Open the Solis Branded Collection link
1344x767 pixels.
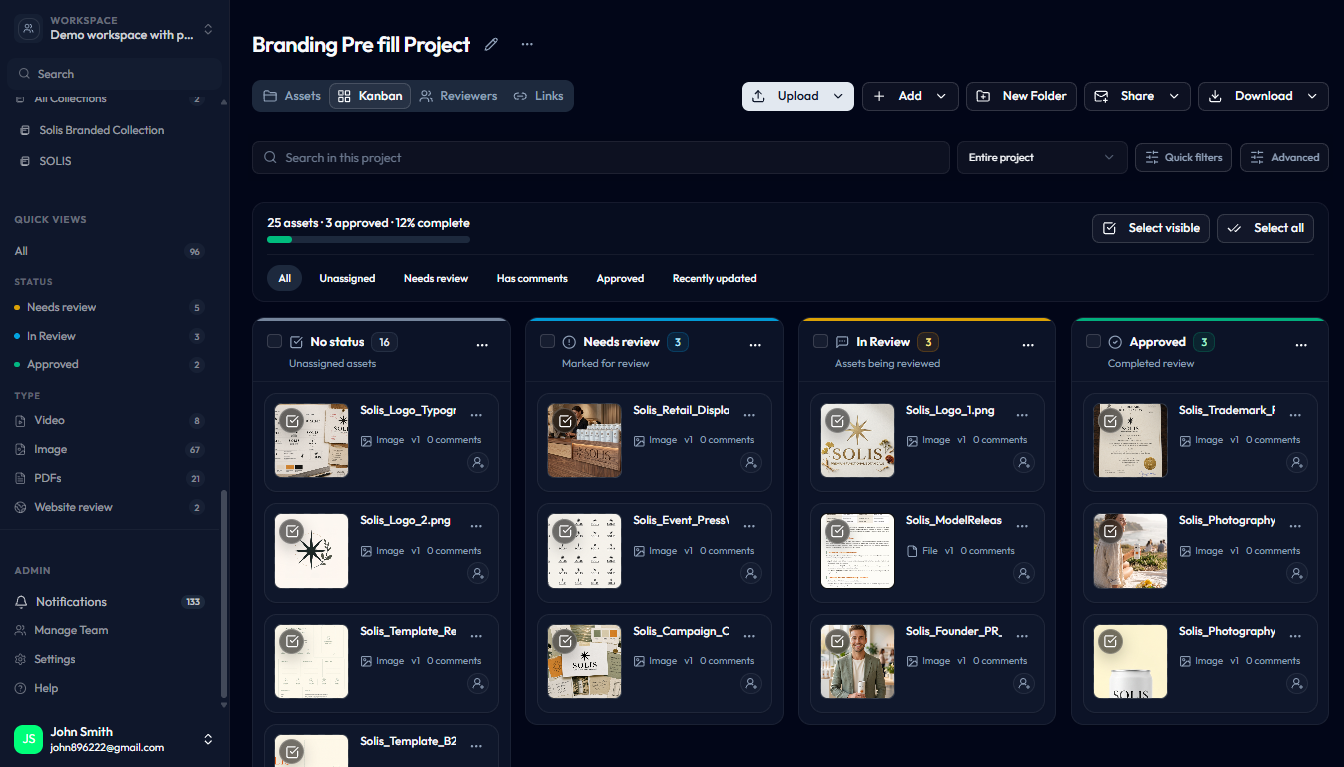point(101,130)
